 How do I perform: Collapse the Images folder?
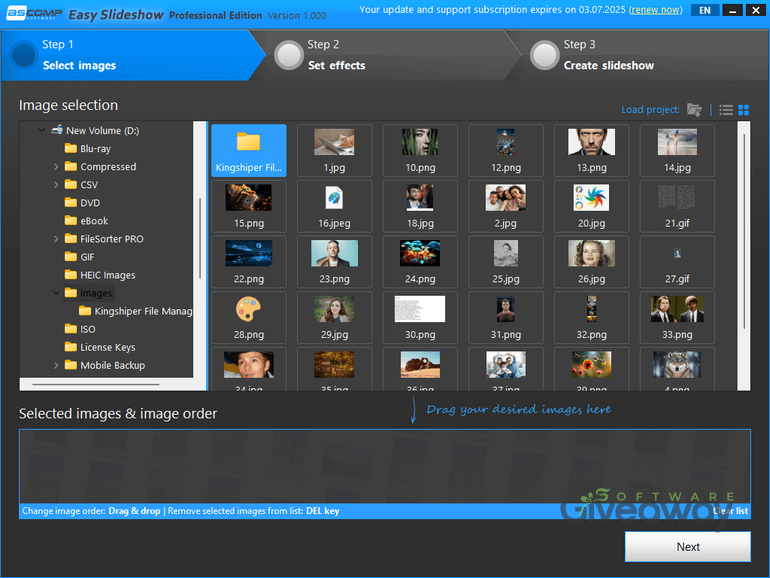(56, 293)
